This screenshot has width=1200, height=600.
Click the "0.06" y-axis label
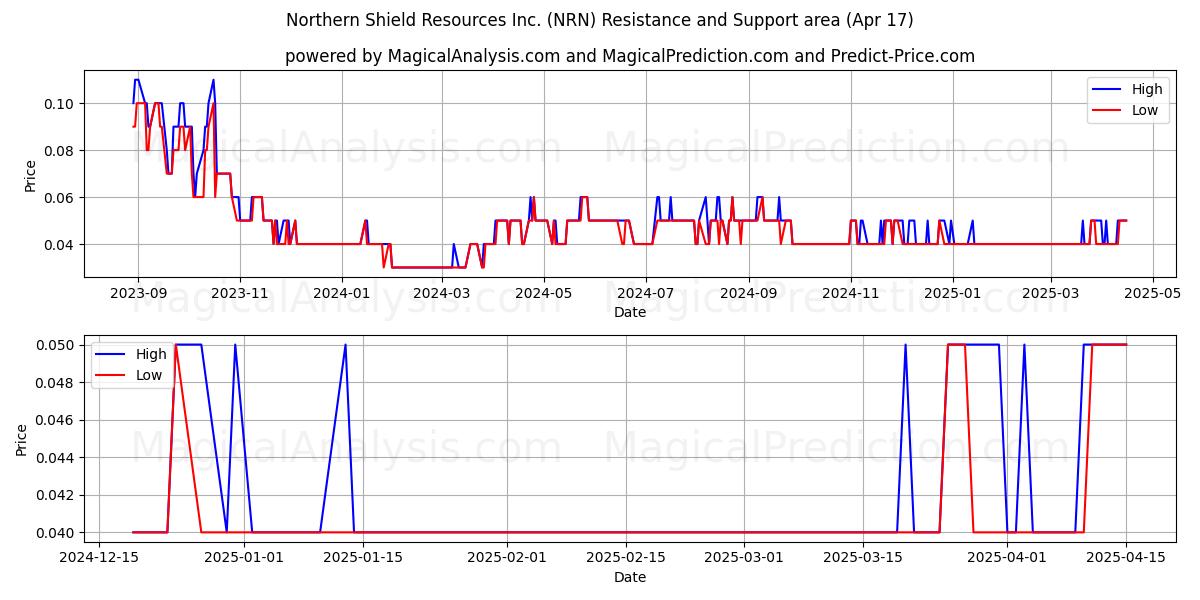61,198
